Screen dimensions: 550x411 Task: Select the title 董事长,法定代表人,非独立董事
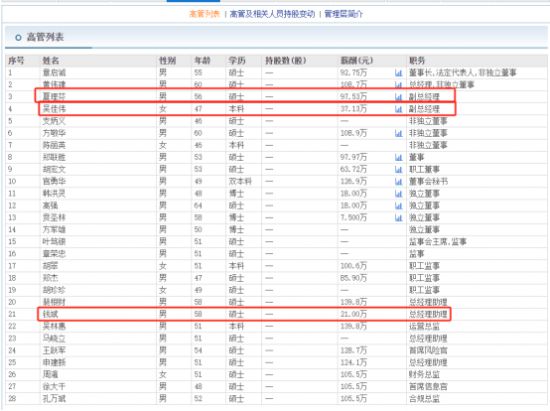(462, 73)
